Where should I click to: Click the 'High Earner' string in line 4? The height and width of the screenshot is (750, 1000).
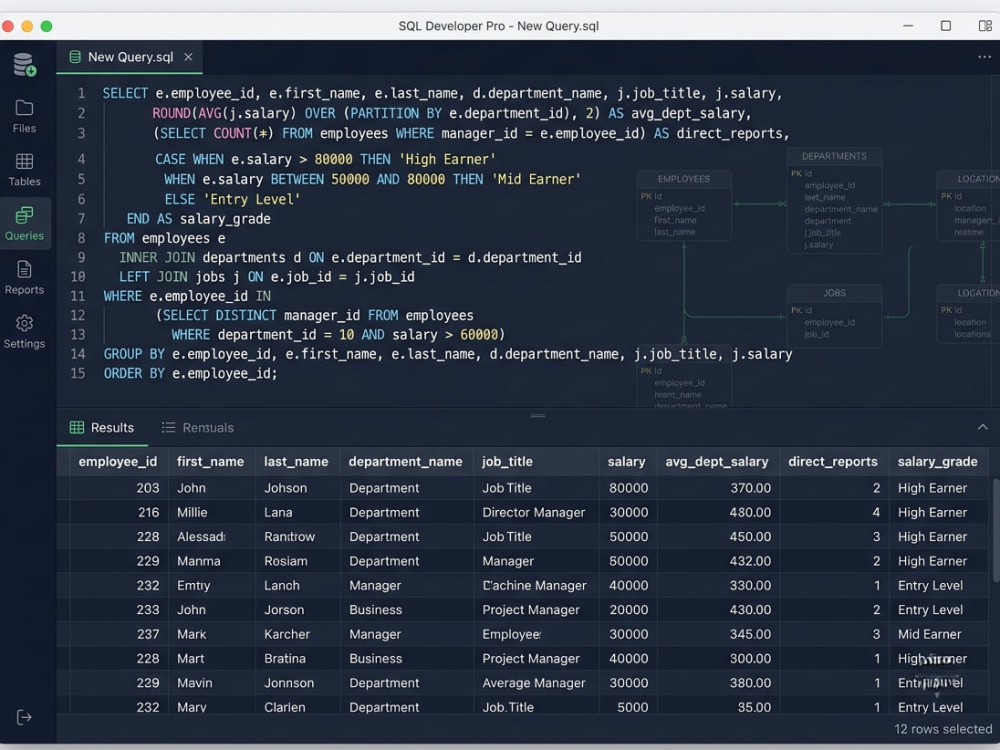coord(447,159)
